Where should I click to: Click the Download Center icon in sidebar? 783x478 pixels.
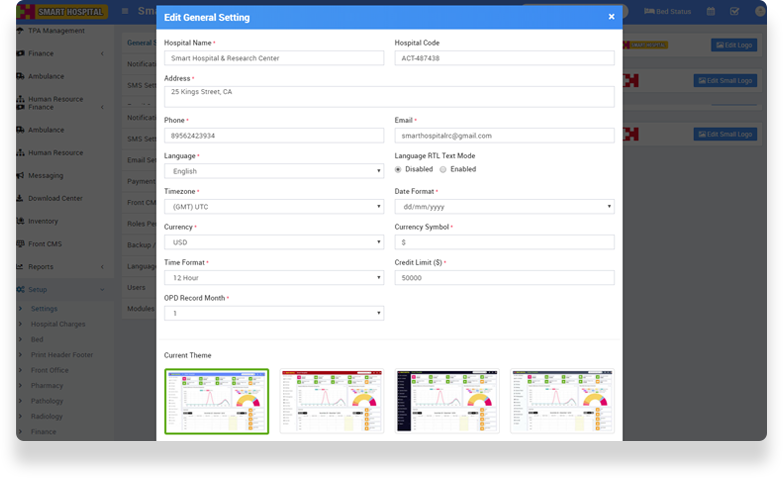tap(20, 198)
